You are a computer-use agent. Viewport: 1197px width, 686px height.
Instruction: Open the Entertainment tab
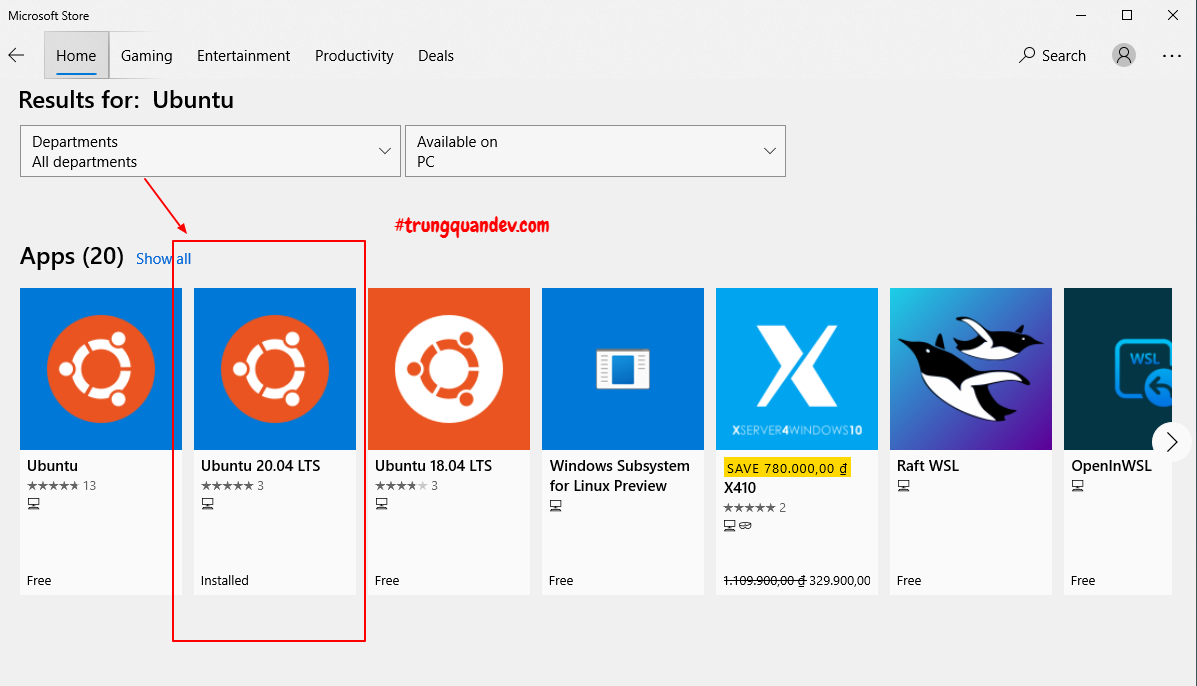point(244,56)
